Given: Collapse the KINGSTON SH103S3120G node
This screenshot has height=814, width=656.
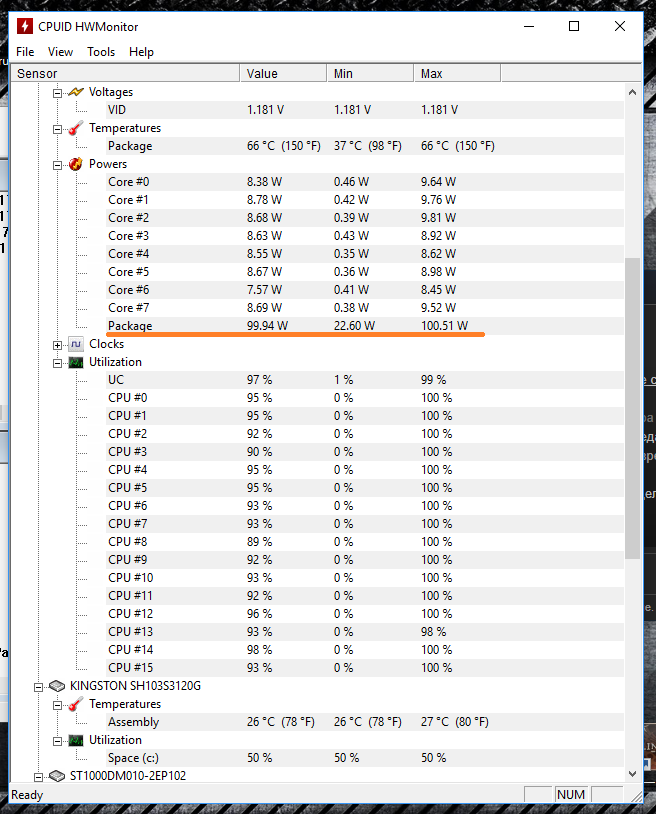Looking at the screenshot, I should 39,687.
